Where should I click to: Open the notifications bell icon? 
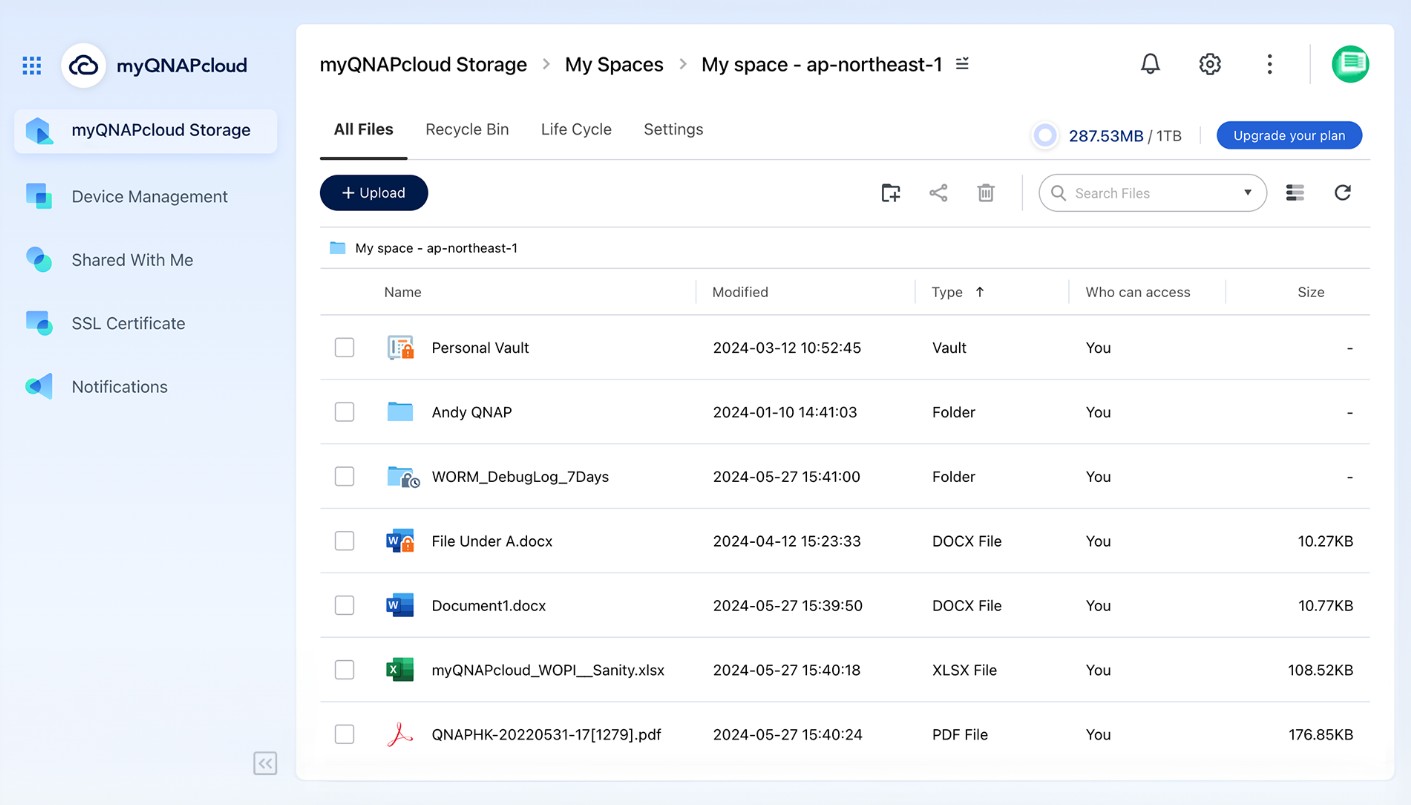(1149, 63)
